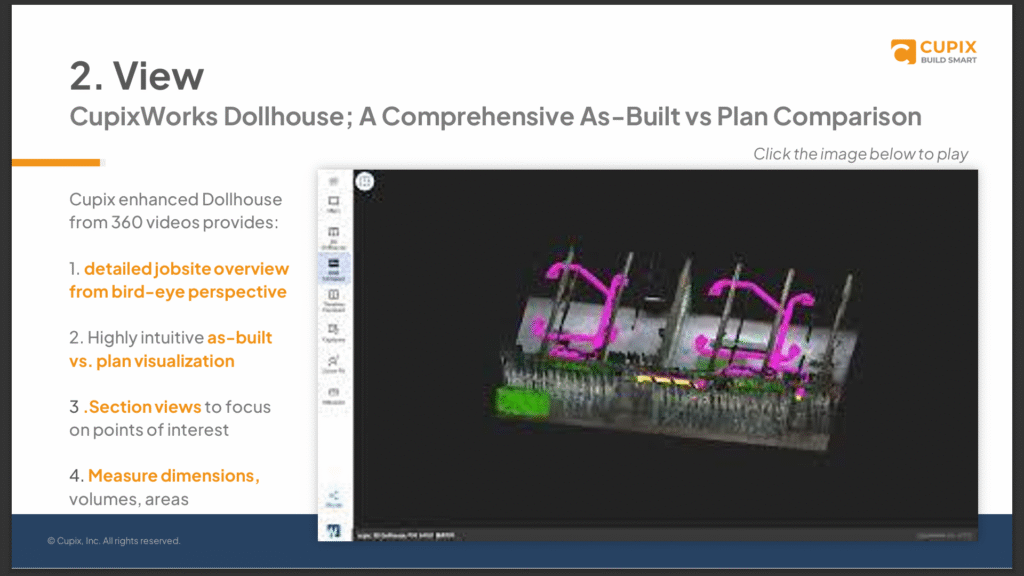This screenshot has height=576, width=1024.
Task: Open the hamburger menu atop the viewer sidebar
Action: click(x=334, y=182)
